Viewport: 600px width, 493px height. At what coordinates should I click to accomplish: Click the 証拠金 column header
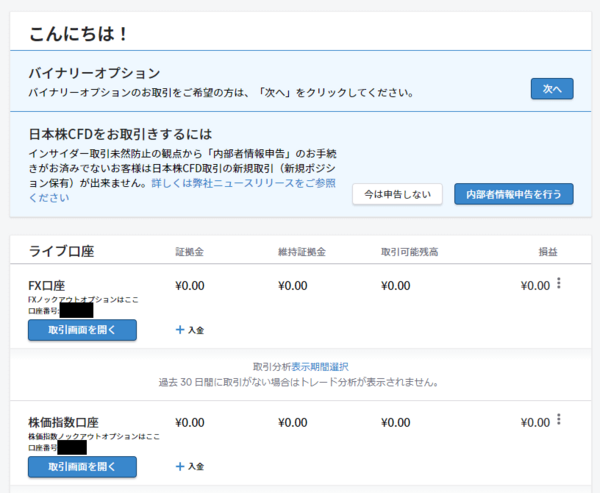coord(189,251)
